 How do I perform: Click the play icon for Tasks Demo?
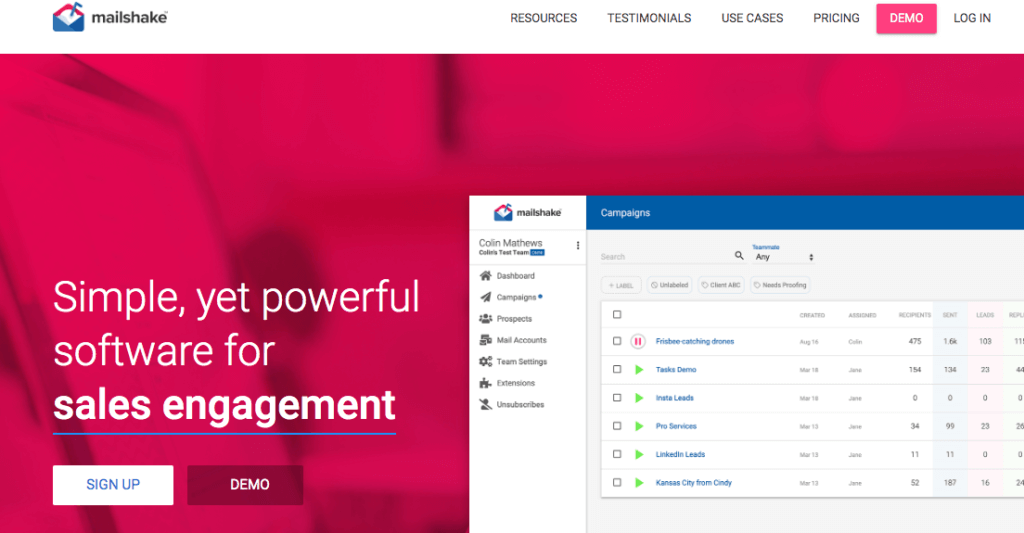[639, 369]
